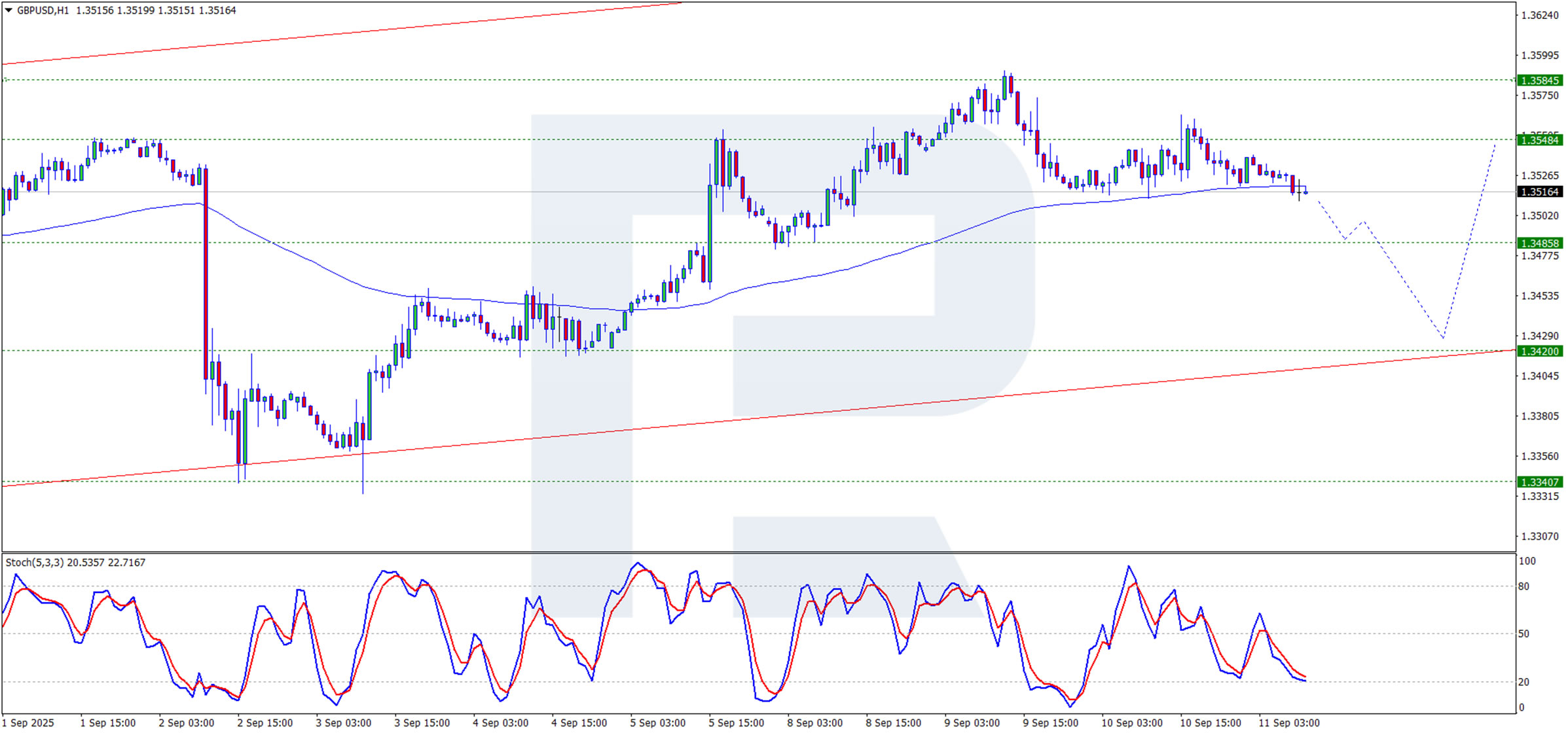Click the 3 Sep 03:00 time axis label
This screenshot has width=1568, height=733.
click(343, 723)
